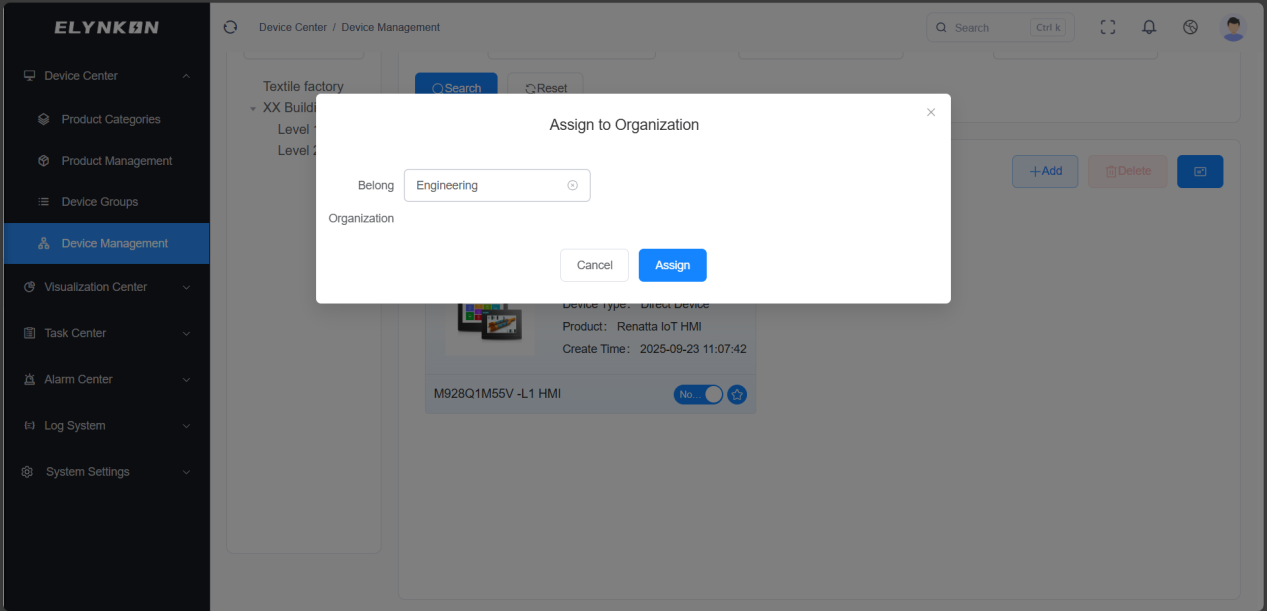Click Device Center breadcrumb link
The image size is (1267, 611).
(293, 27)
